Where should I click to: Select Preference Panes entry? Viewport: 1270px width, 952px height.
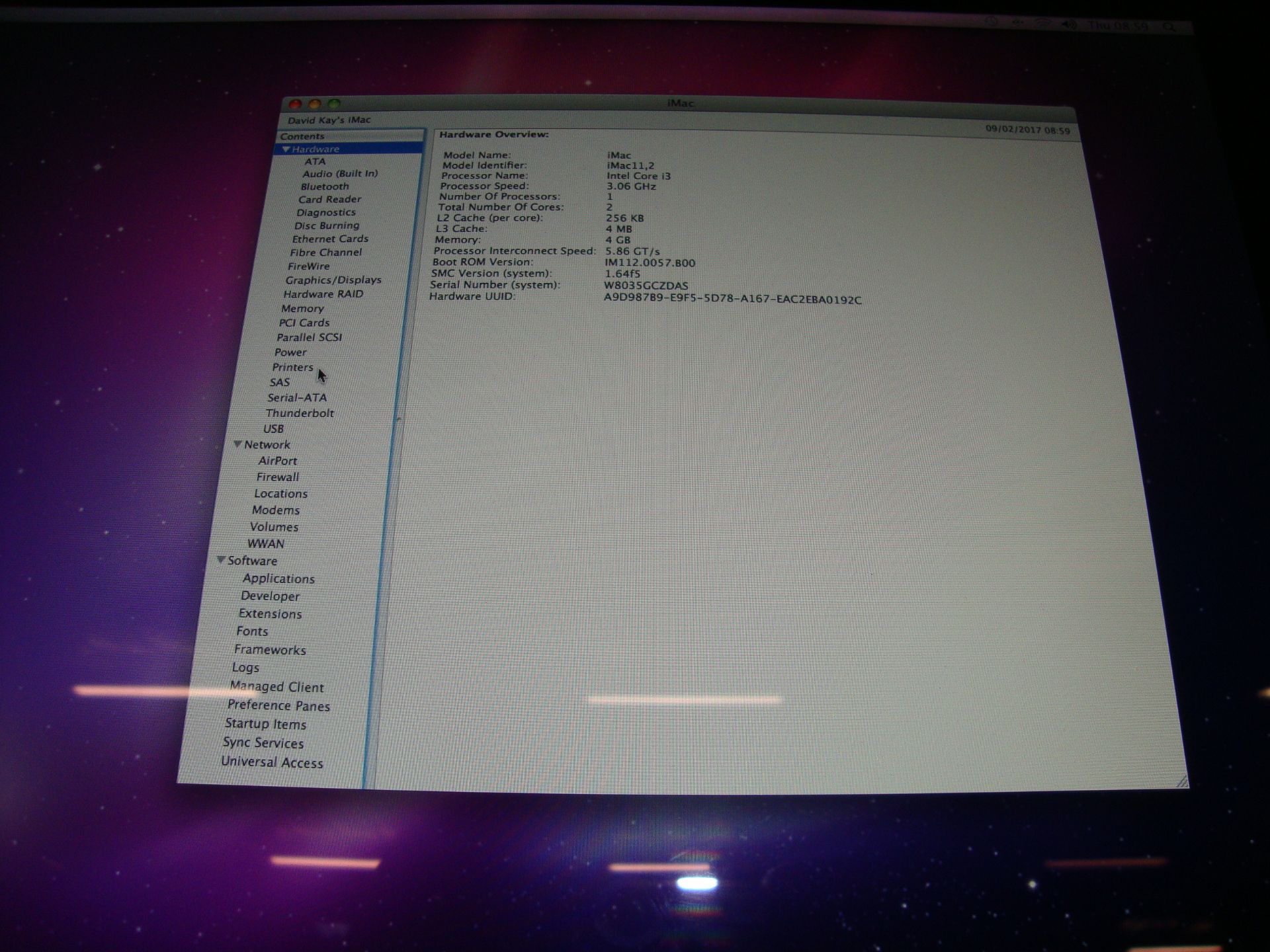pos(278,705)
